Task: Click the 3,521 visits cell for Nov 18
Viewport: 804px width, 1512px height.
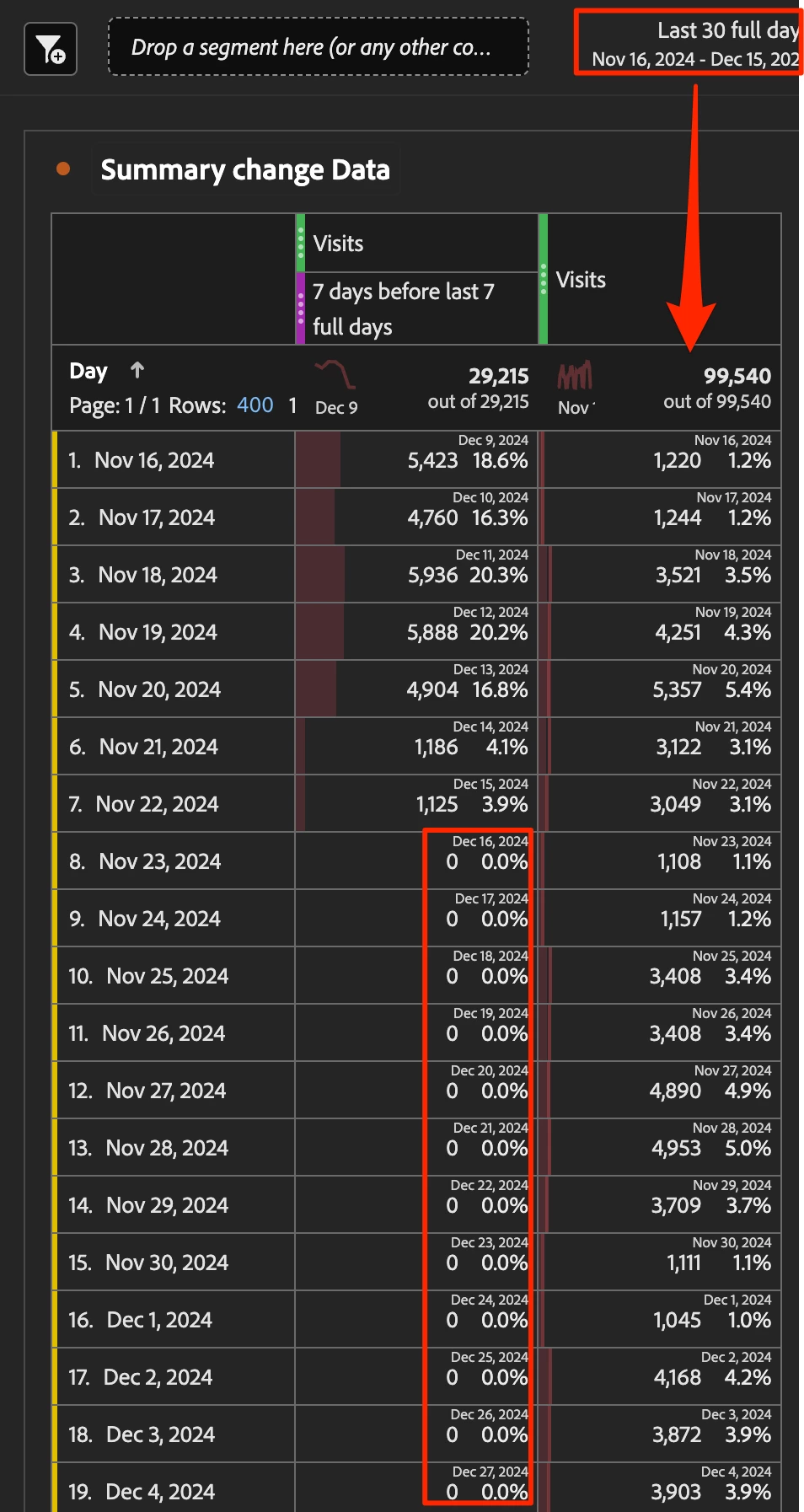Action: click(x=659, y=575)
